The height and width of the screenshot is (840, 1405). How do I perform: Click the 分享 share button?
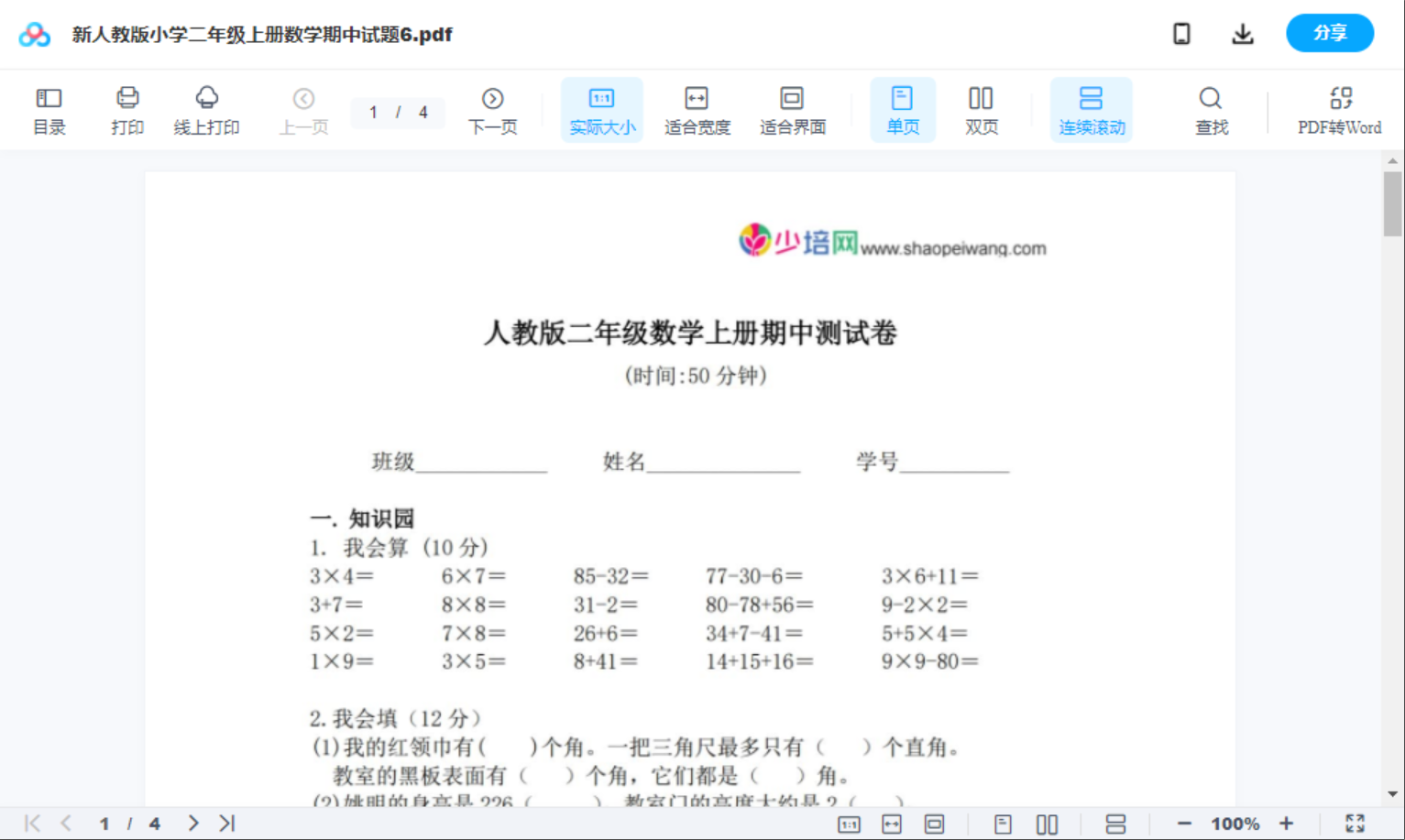(1330, 33)
